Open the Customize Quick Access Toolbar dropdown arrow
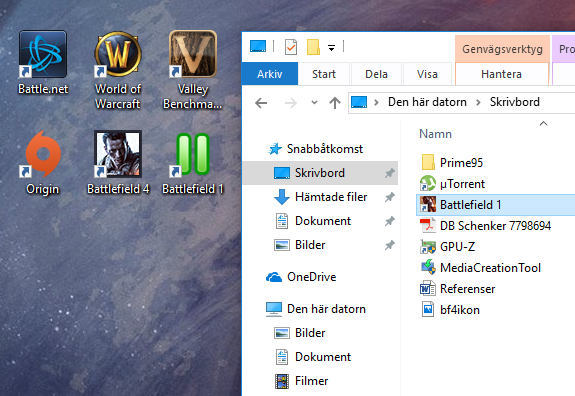This screenshot has height=396, width=575. coord(332,47)
